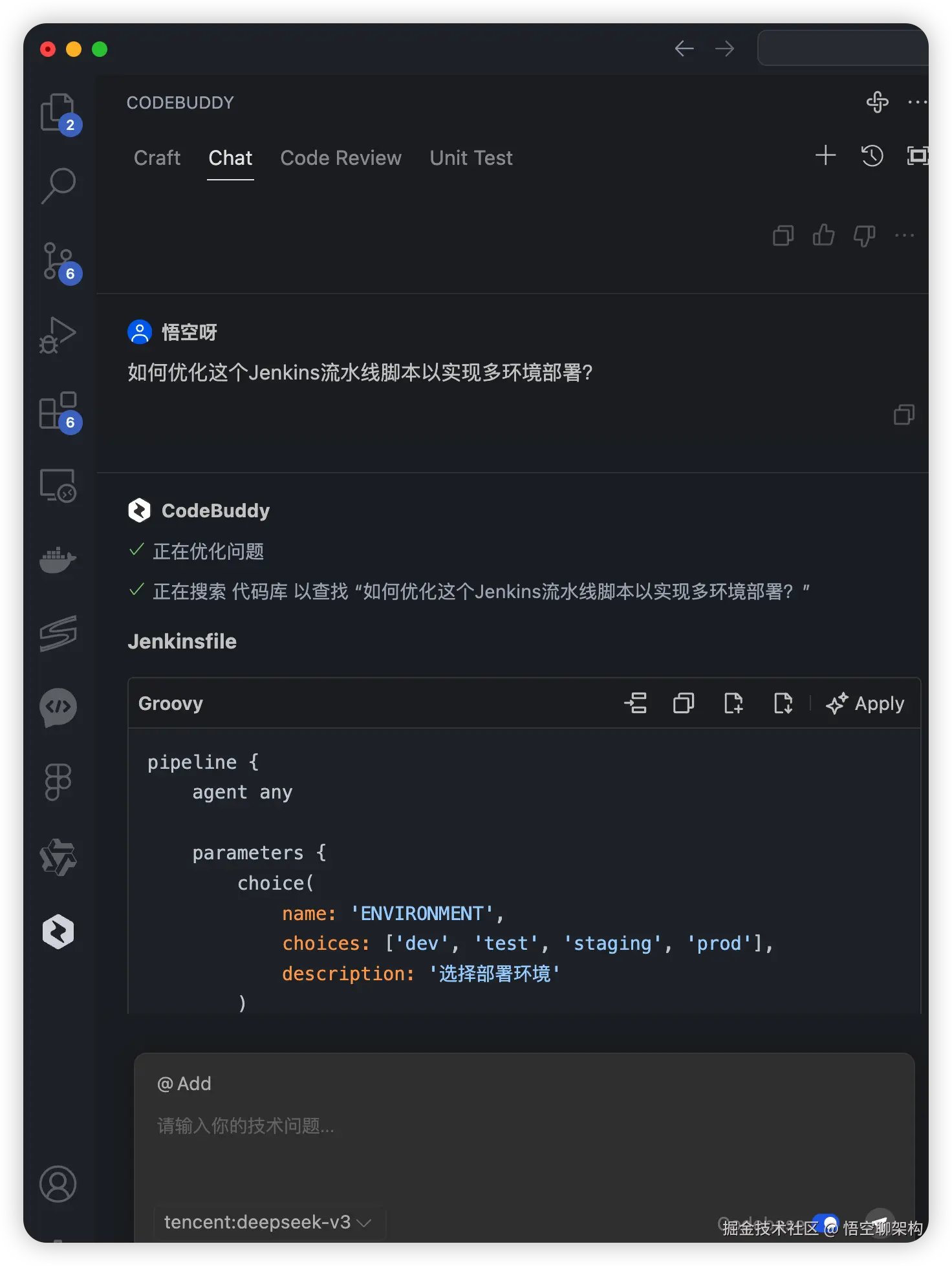Open the Accounts profile icon
Viewport: 952px width, 1266px height.
(x=58, y=1184)
